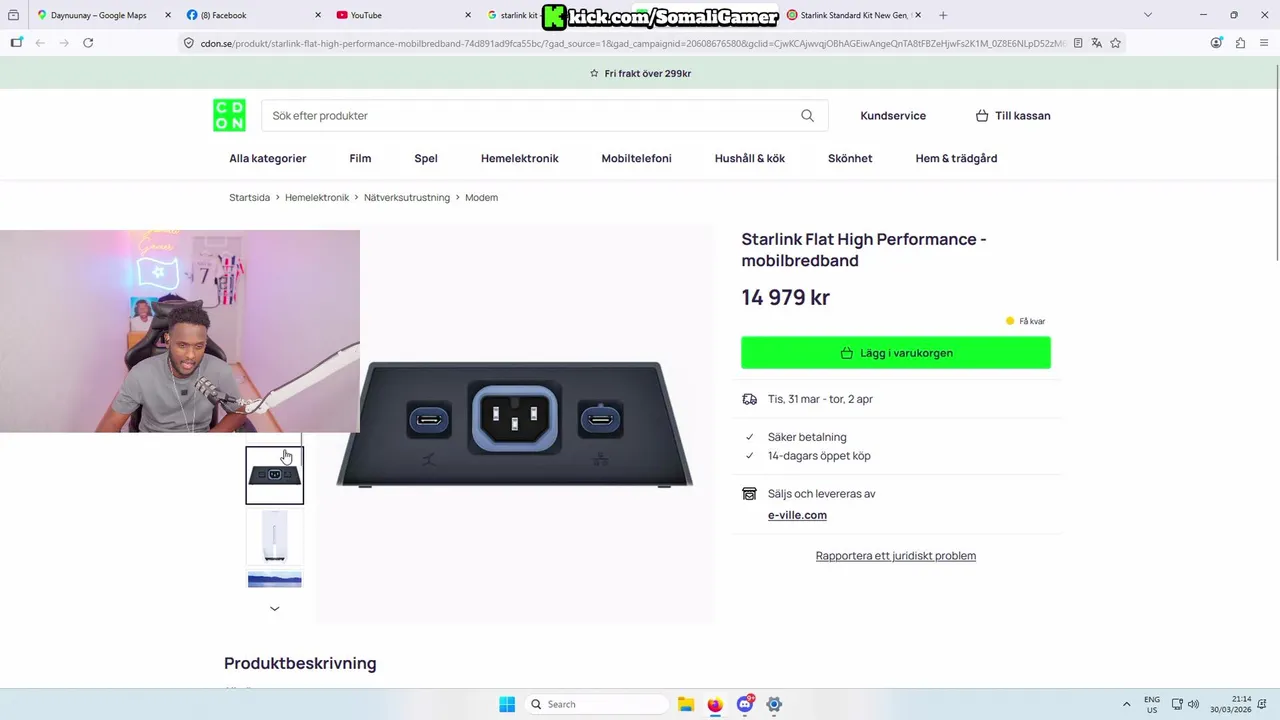Open the Spel category
This screenshot has height=720, width=1280.
(x=426, y=158)
